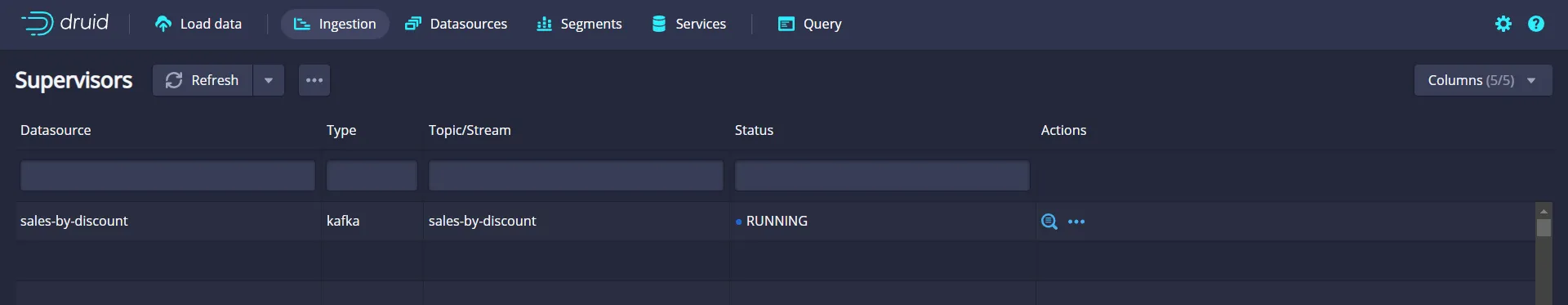
Task: Focus the Type filter field
Action: point(372,176)
